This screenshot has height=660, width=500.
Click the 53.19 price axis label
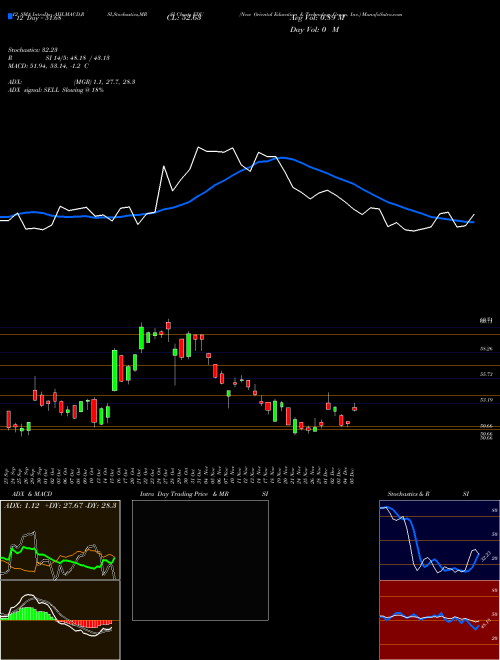[x=486, y=400]
